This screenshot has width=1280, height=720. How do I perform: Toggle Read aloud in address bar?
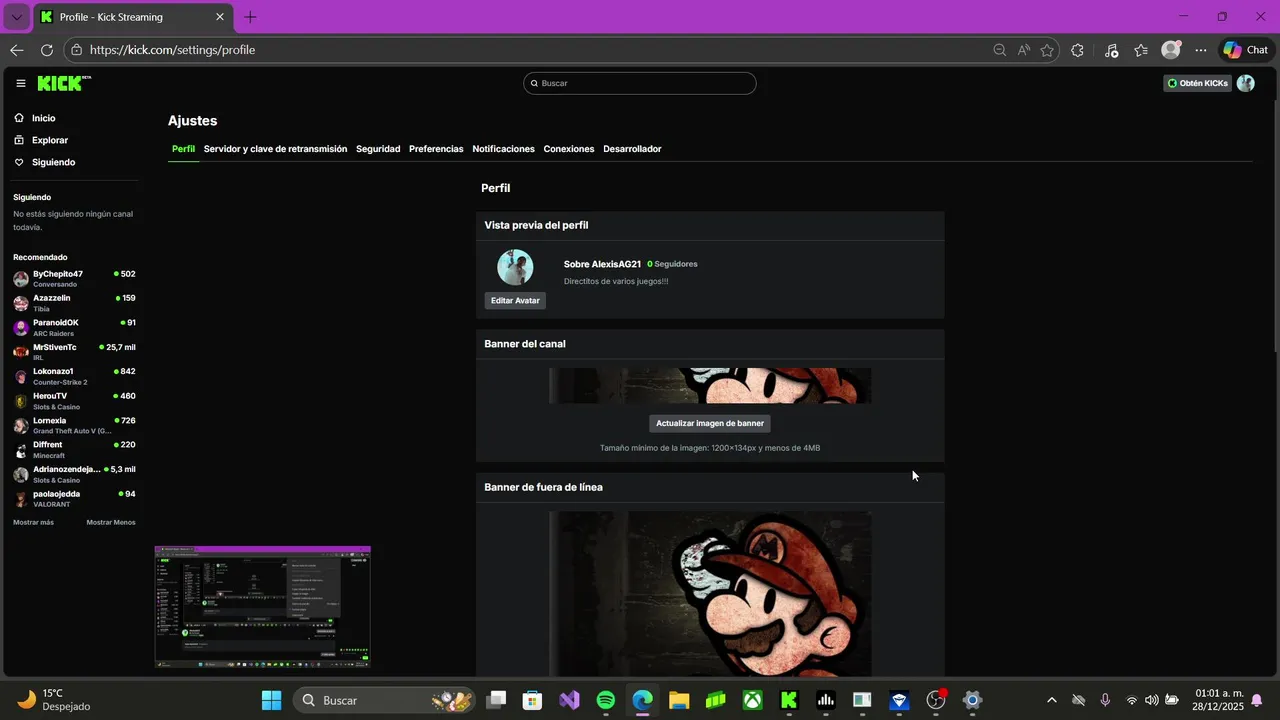pyautogui.click(x=1023, y=50)
